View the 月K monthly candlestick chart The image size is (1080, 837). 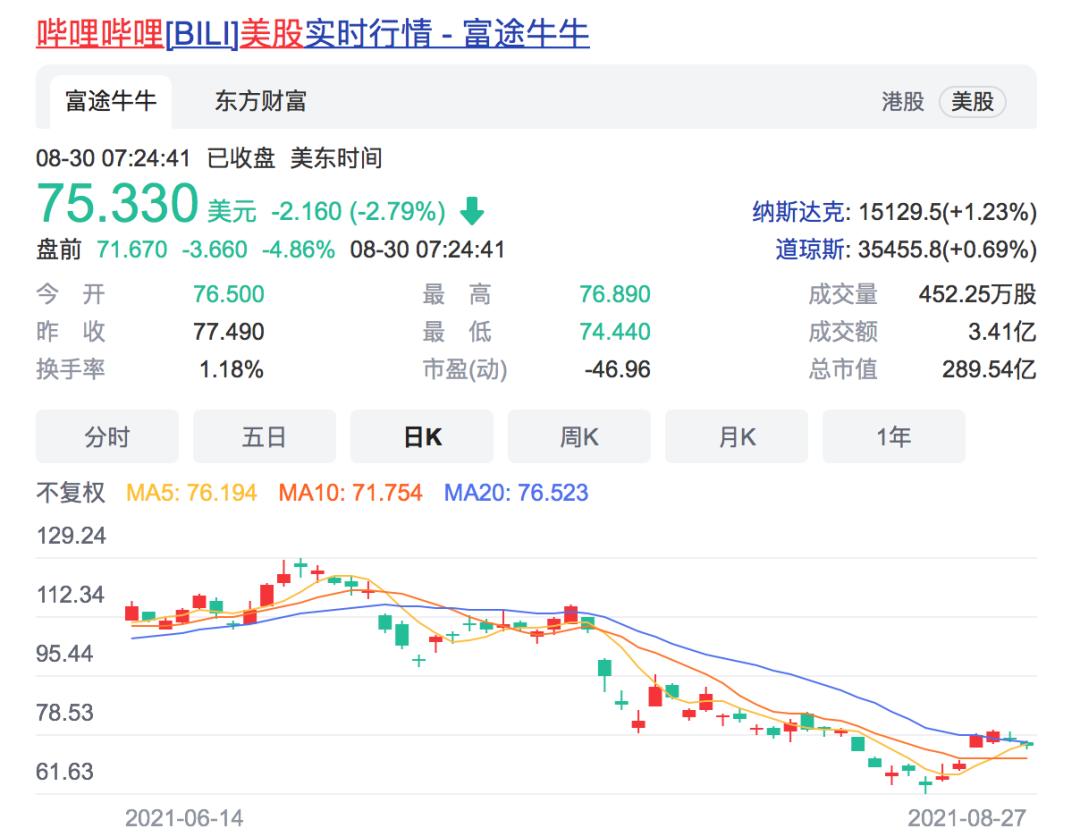tap(737, 436)
